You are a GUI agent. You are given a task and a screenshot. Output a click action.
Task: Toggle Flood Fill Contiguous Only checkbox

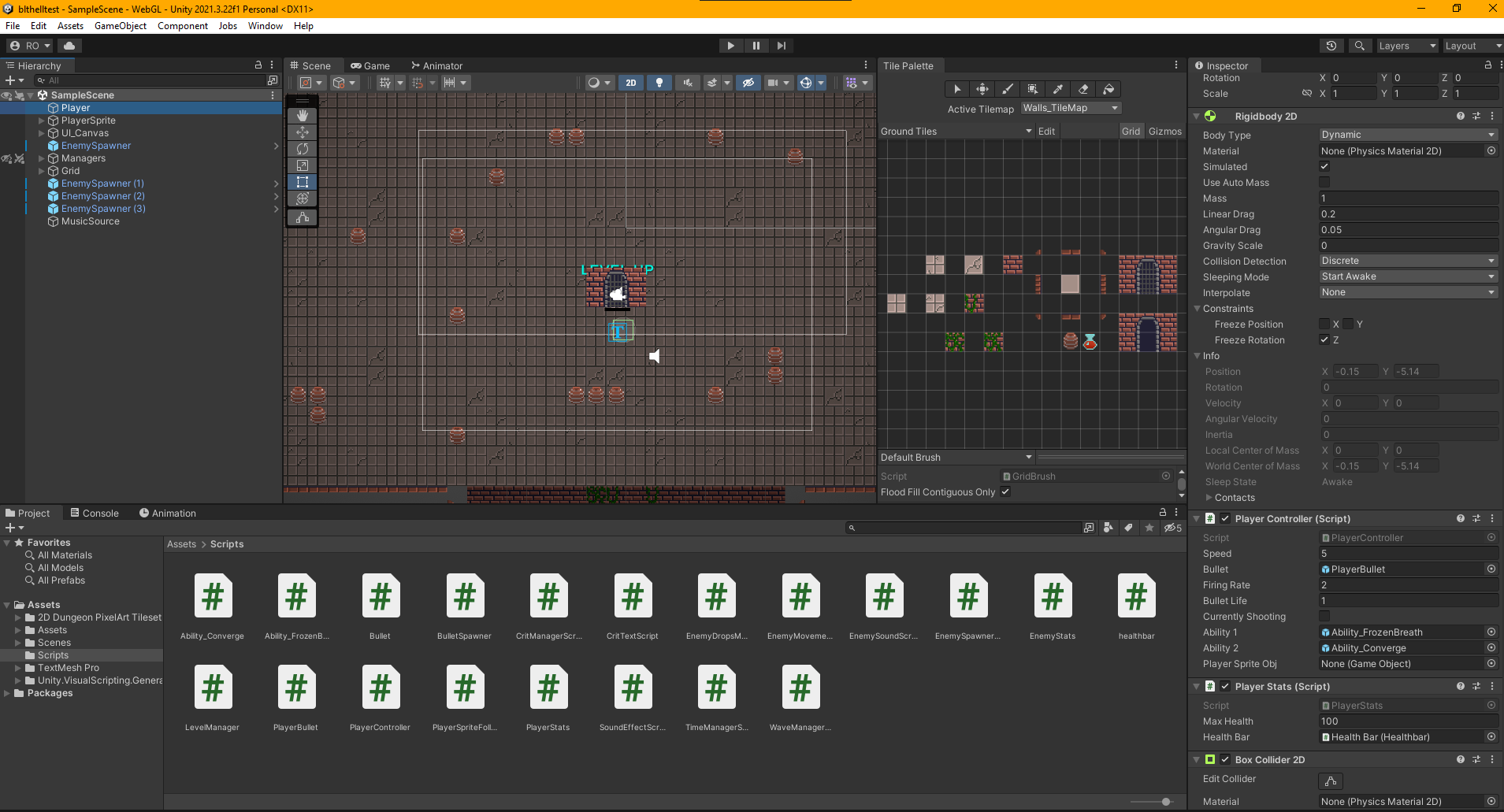click(1005, 492)
